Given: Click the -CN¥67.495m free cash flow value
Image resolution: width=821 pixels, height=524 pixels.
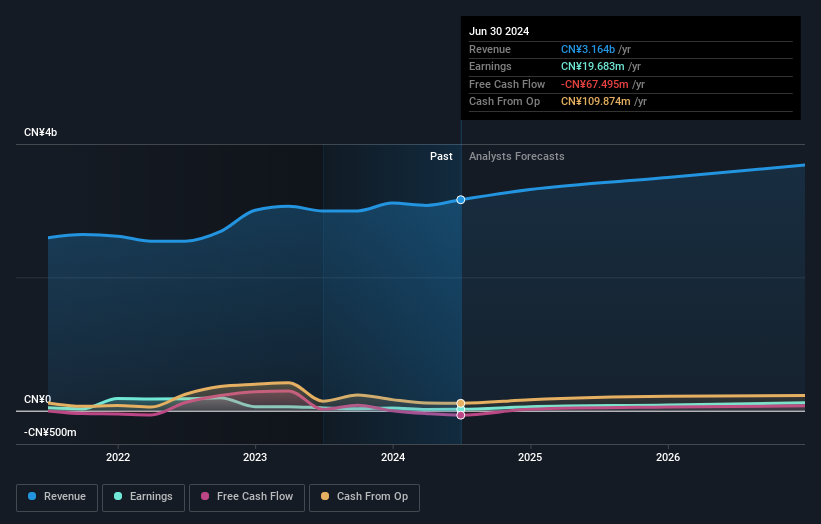Looking at the screenshot, I should [595, 84].
